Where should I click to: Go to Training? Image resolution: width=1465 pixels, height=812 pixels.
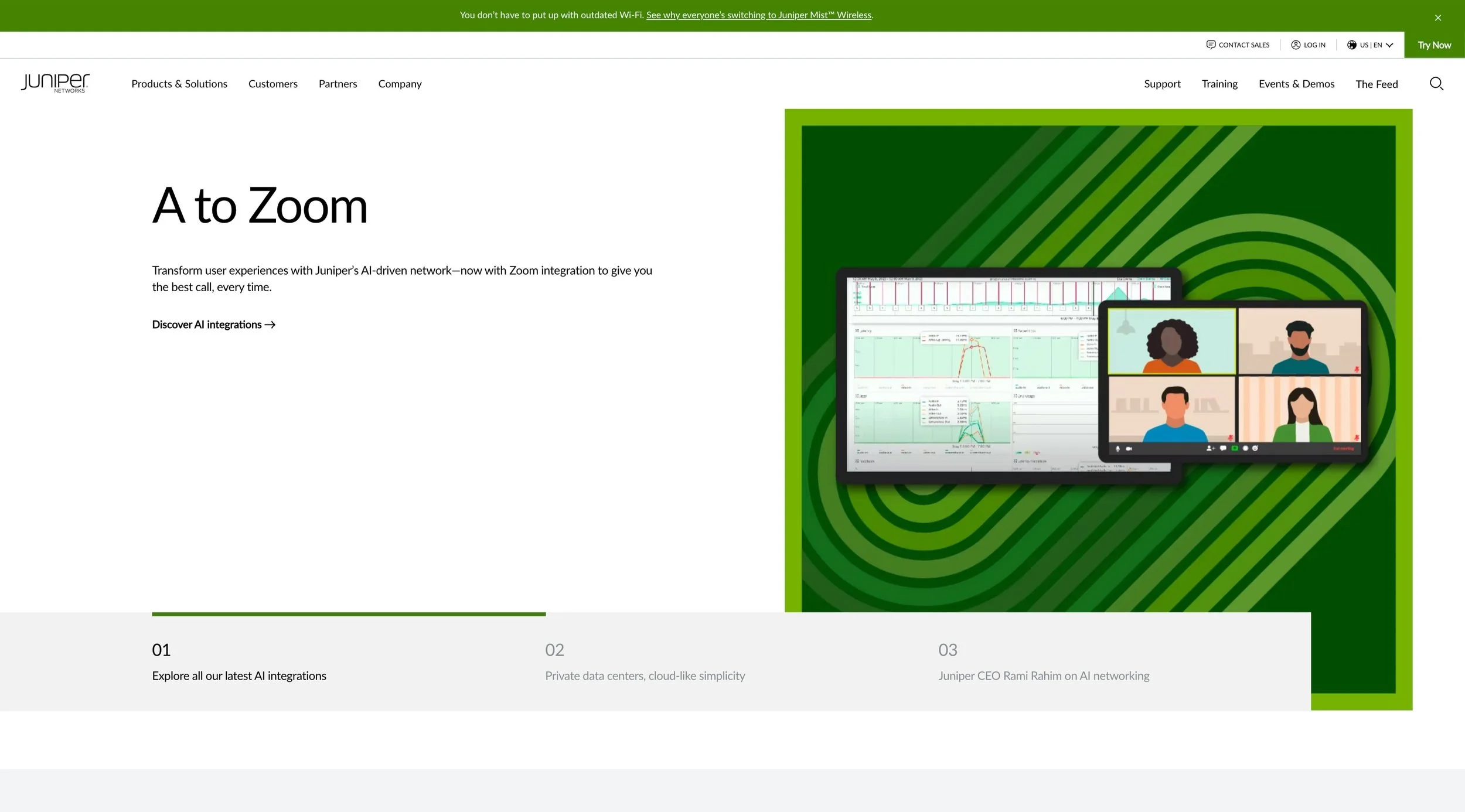click(x=1219, y=84)
